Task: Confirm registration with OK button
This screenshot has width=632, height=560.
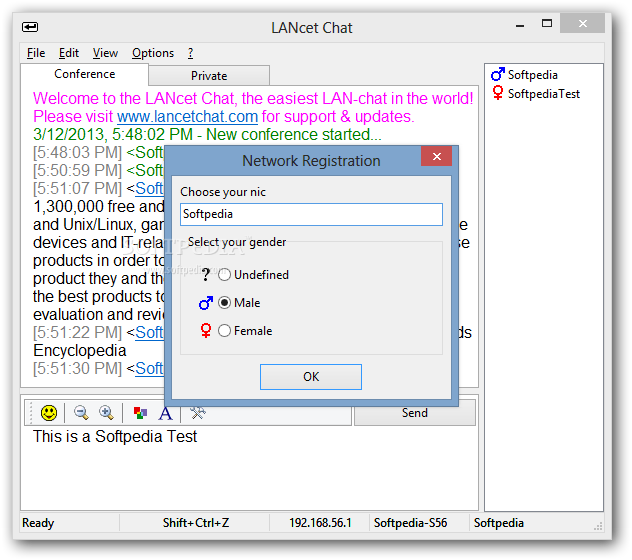Action: click(311, 377)
